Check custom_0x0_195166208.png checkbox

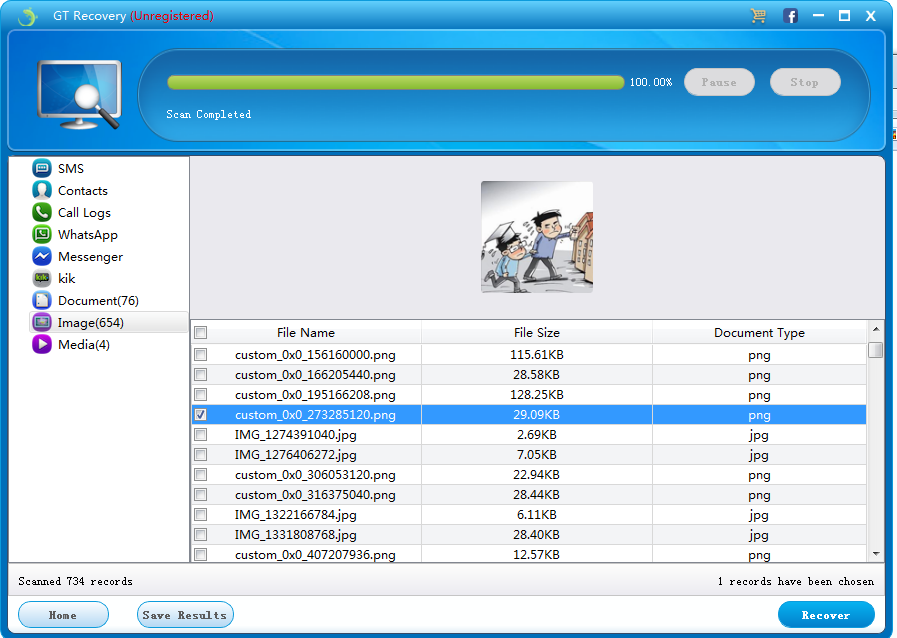coord(201,395)
